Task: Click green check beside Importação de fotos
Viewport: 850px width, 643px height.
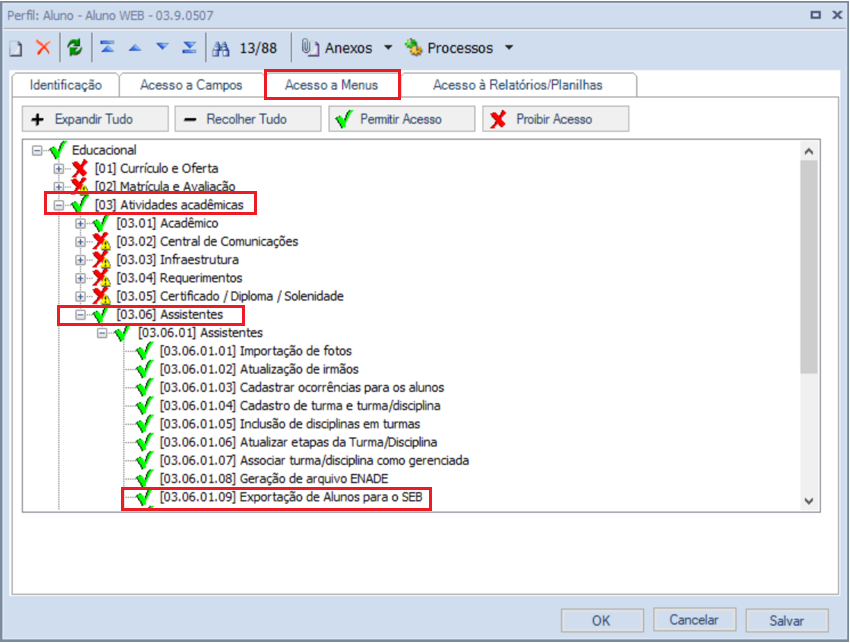Action: coord(145,351)
